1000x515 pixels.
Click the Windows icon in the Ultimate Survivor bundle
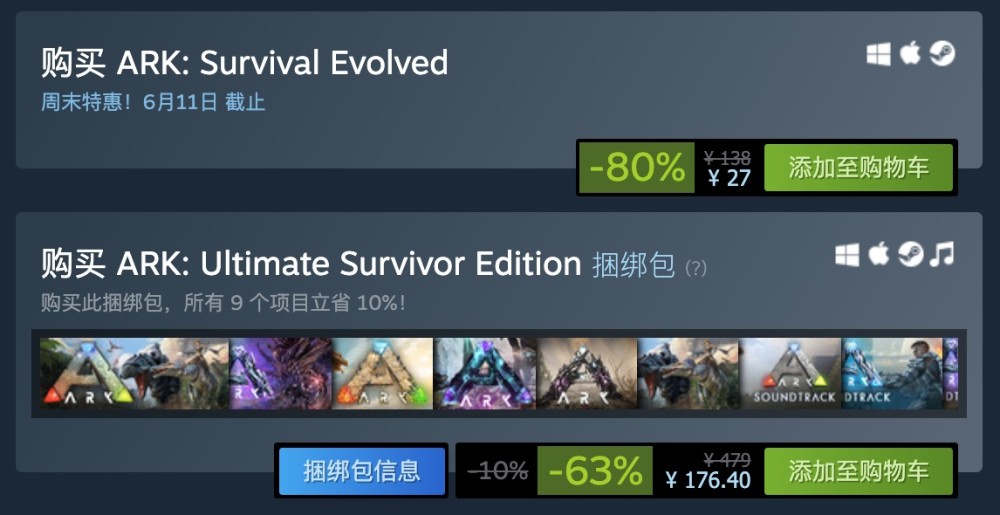point(847,255)
